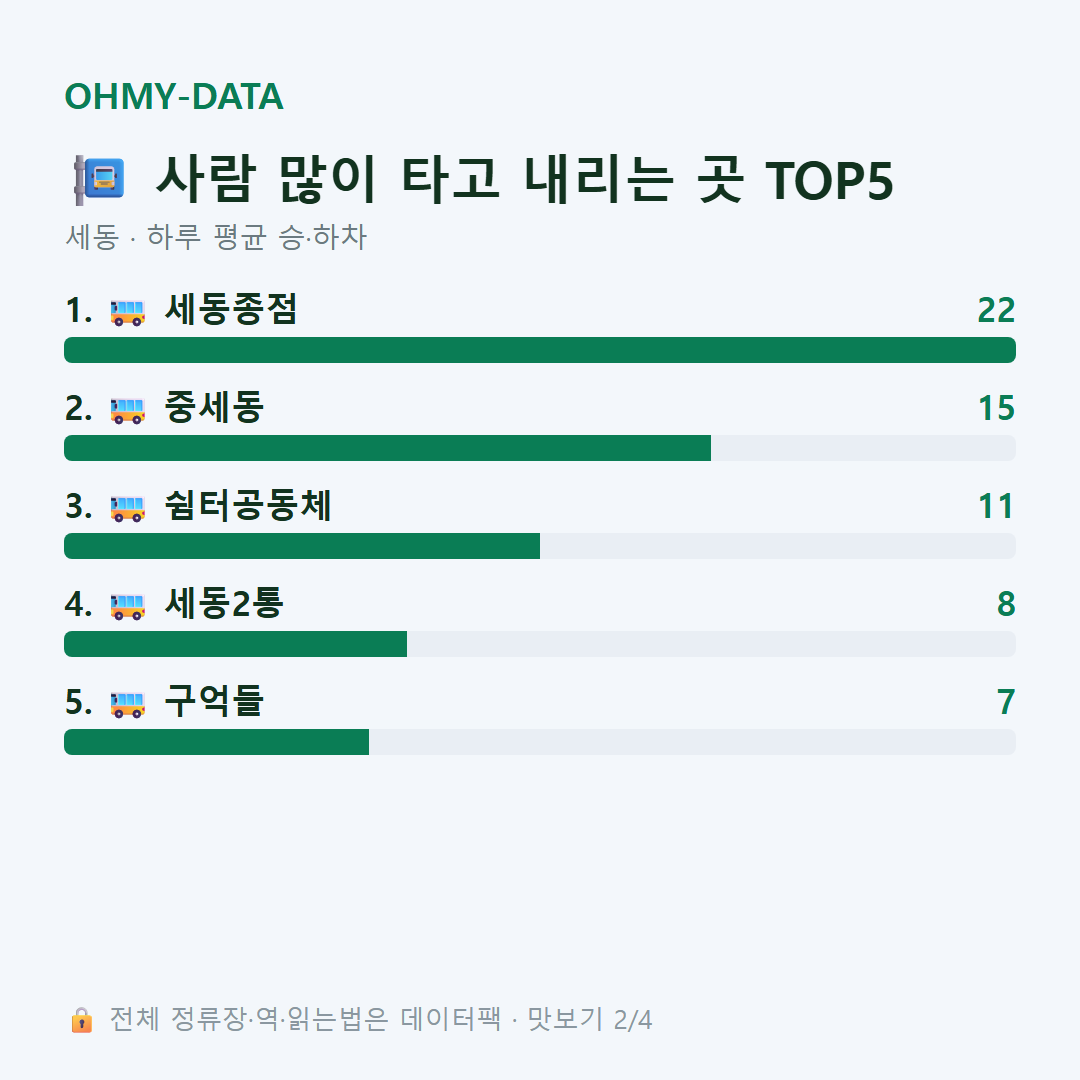
Task: Click the 세동종점 full green progress bar
Action: [540, 350]
